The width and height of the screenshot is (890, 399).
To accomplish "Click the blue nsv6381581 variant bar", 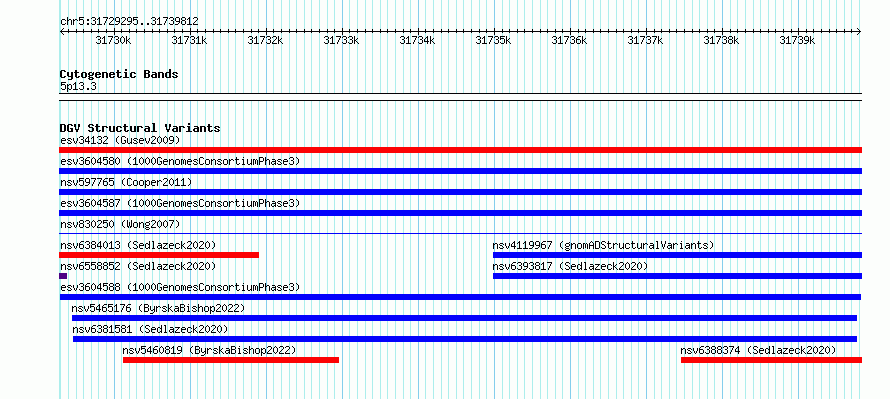I will point(465,339).
